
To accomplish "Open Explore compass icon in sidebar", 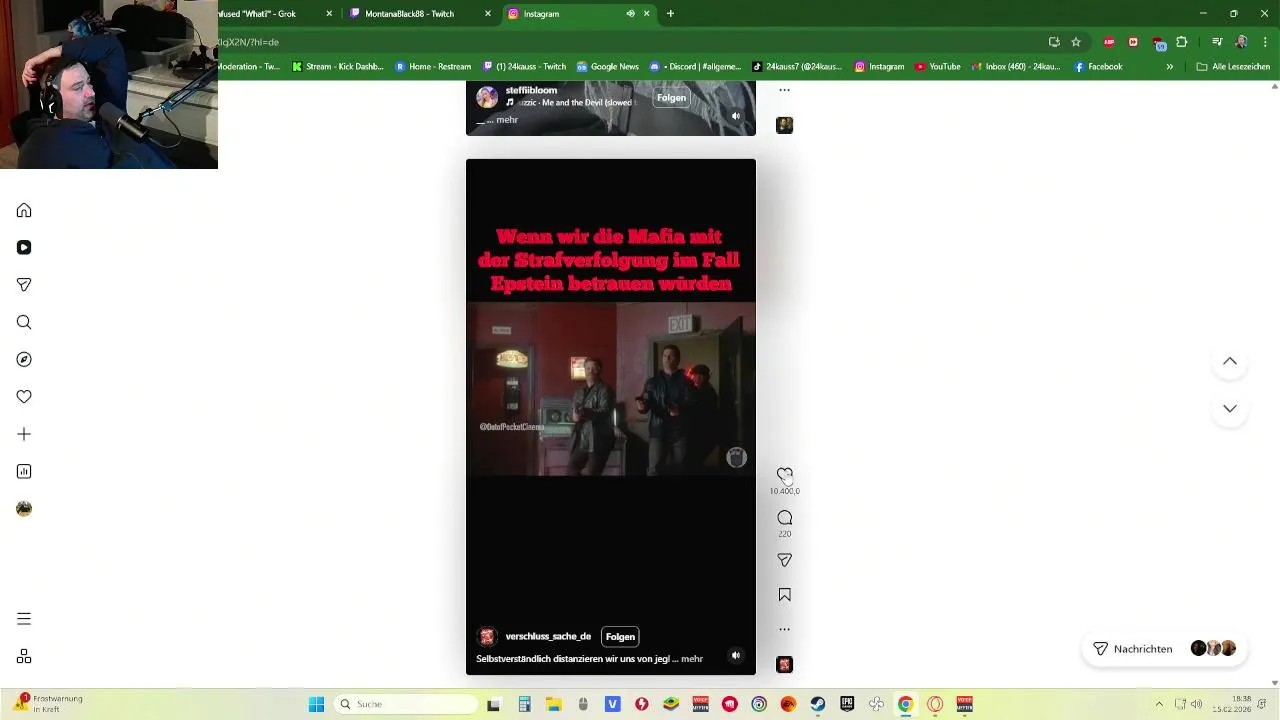I will [24, 359].
